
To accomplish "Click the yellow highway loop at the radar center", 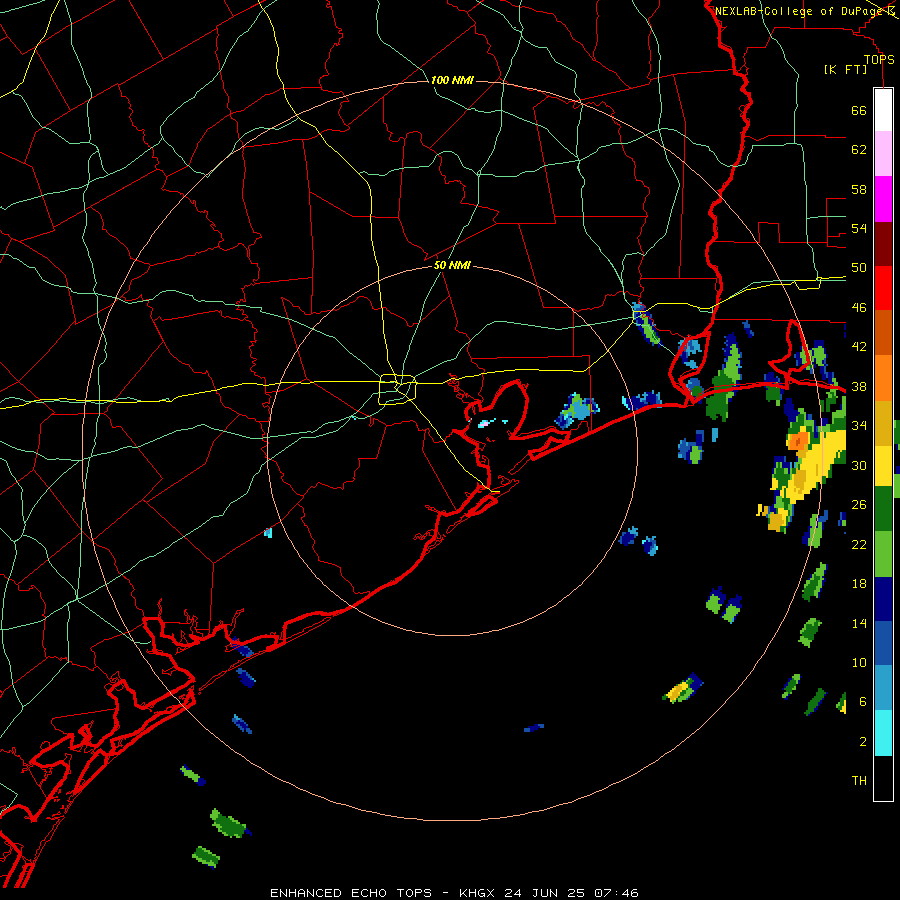I will 397,389.
